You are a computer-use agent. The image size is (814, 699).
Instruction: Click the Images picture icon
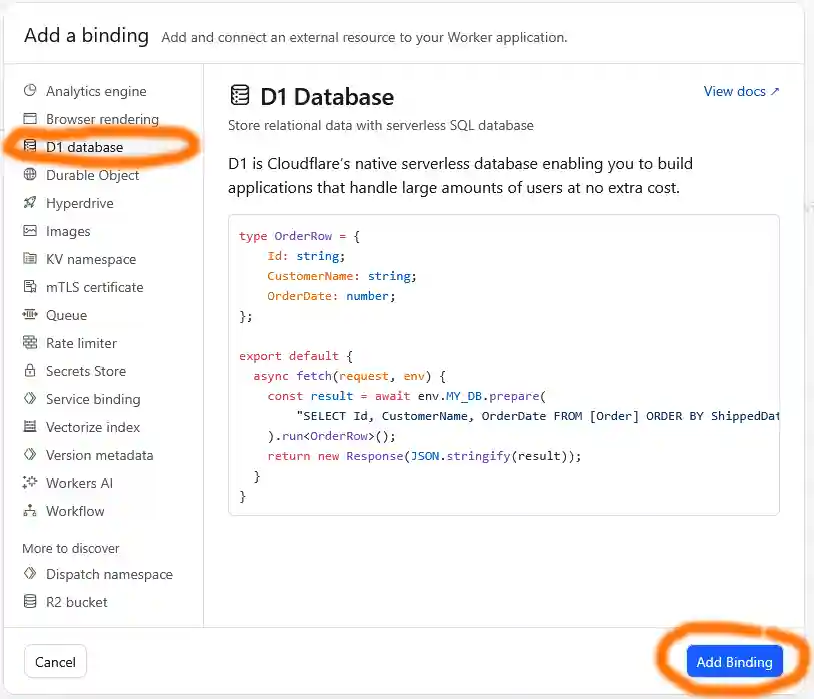pos(30,231)
